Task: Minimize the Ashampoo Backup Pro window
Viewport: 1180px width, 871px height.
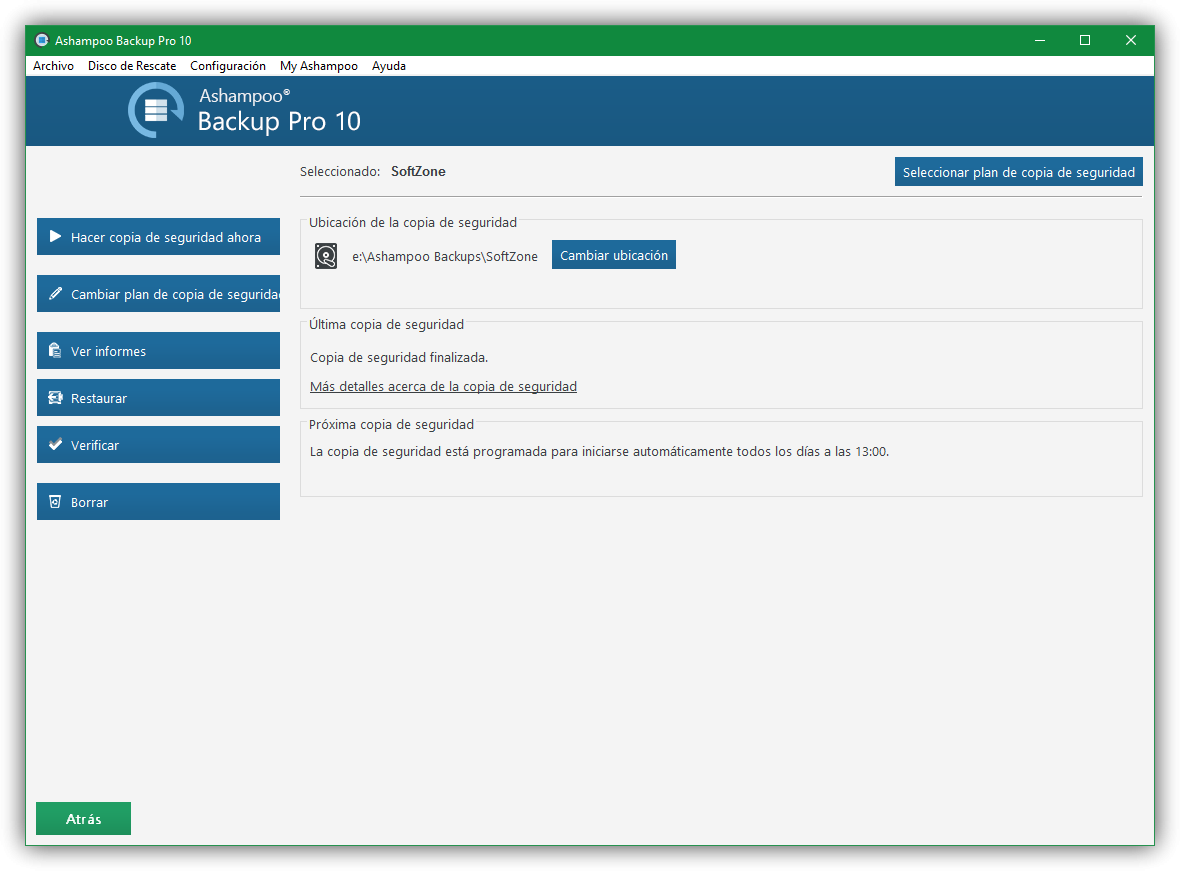Action: point(1040,40)
